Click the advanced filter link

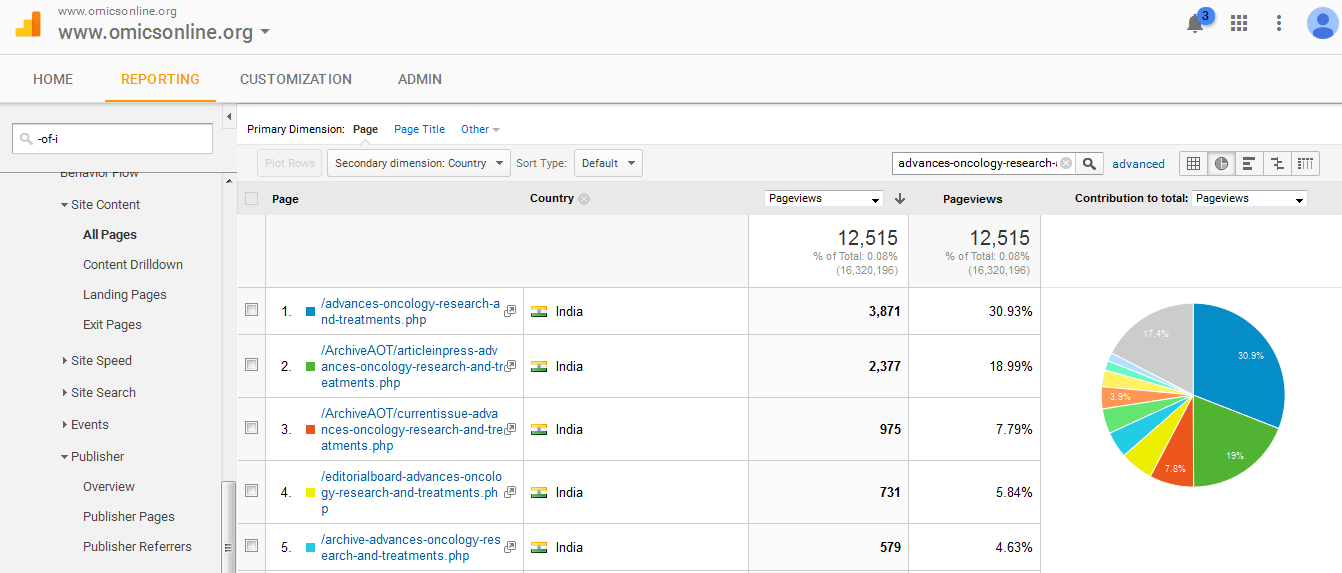click(1138, 163)
